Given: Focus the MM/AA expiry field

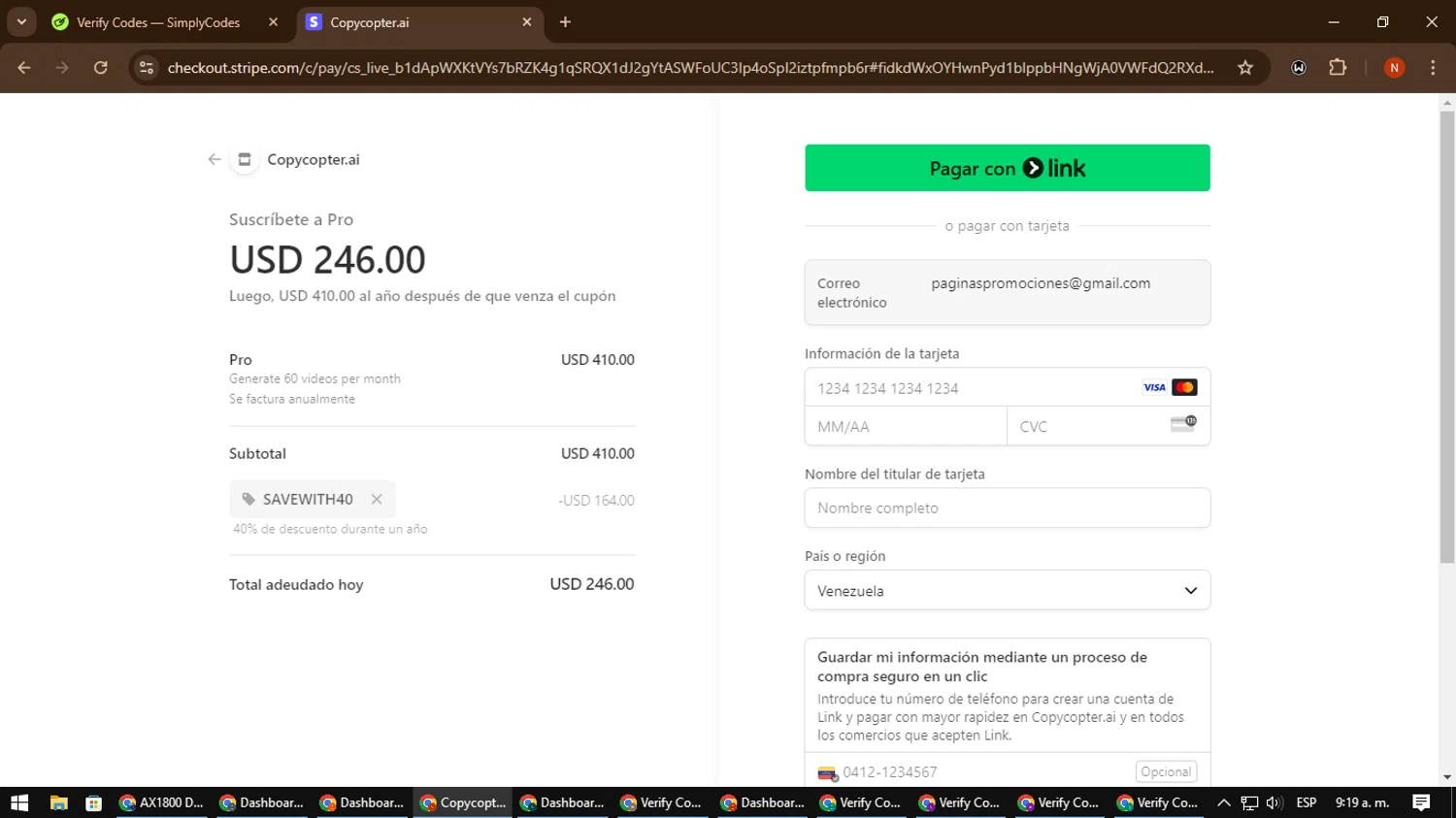Looking at the screenshot, I should [x=906, y=426].
